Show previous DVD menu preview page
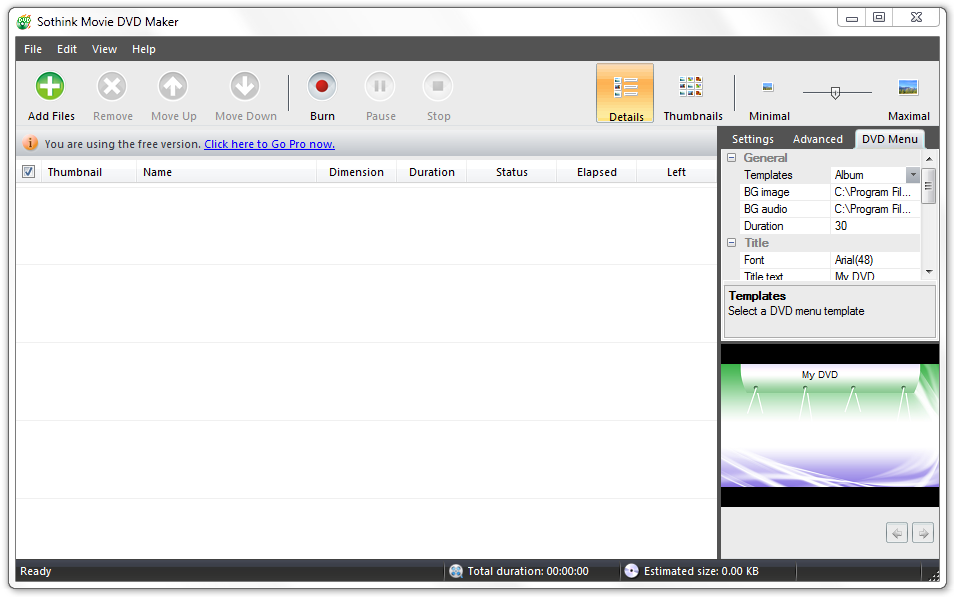The image size is (954, 597). click(x=897, y=533)
